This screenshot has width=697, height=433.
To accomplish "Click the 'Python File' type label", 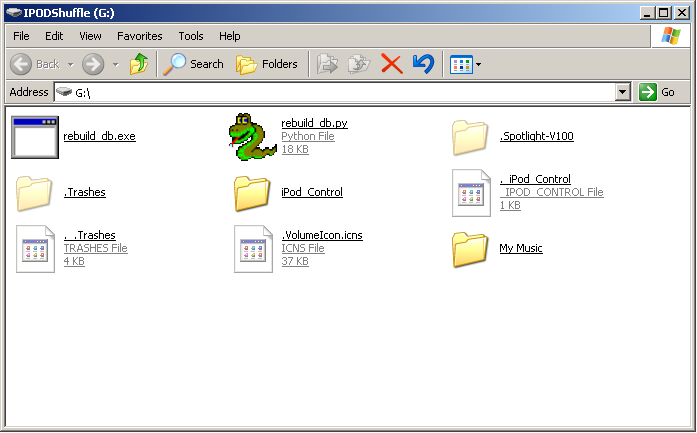I will tap(308, 136).
